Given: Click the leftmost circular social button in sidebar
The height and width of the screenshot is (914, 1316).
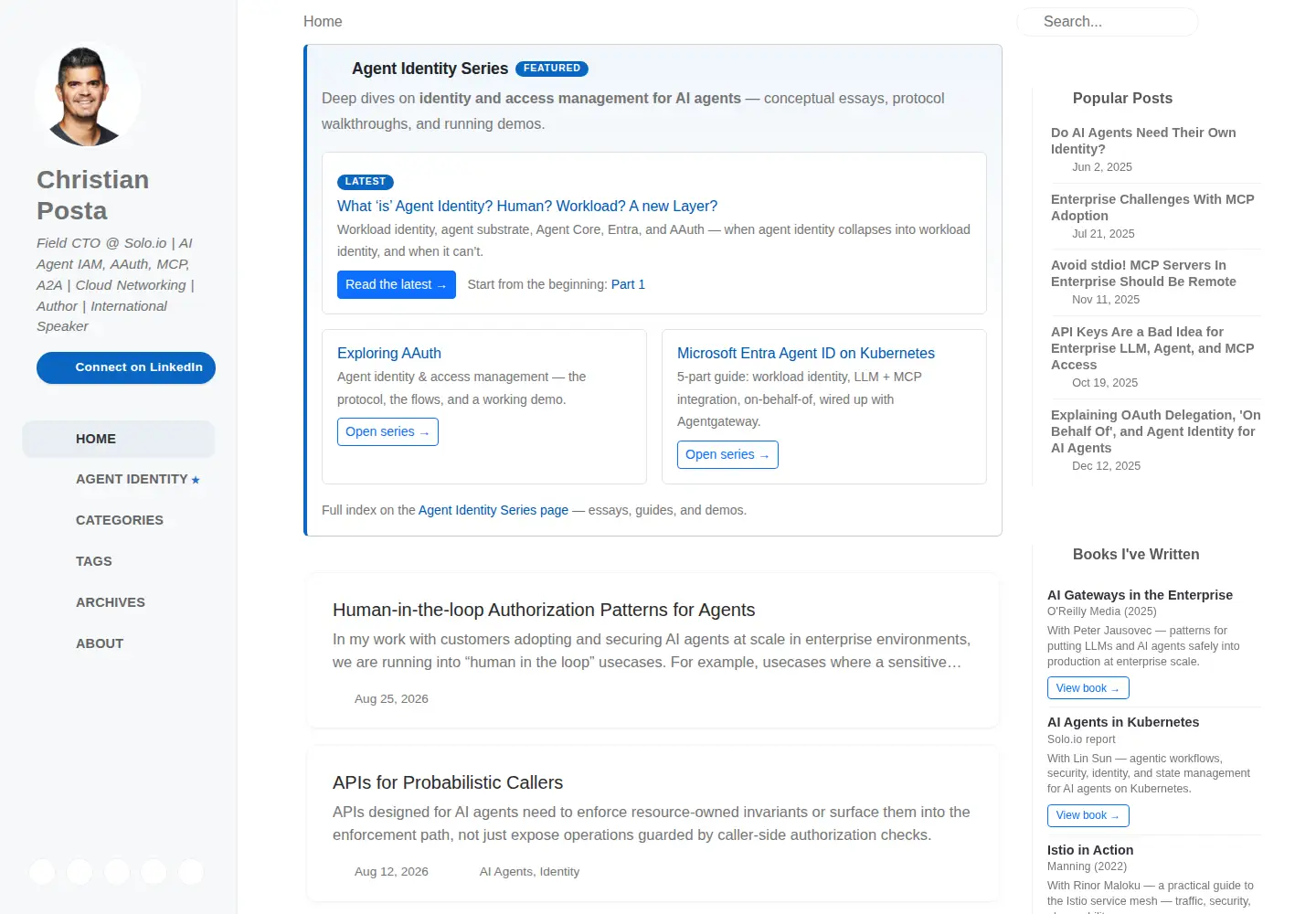Looking at the screenshot, I should [x=42, y=872].
